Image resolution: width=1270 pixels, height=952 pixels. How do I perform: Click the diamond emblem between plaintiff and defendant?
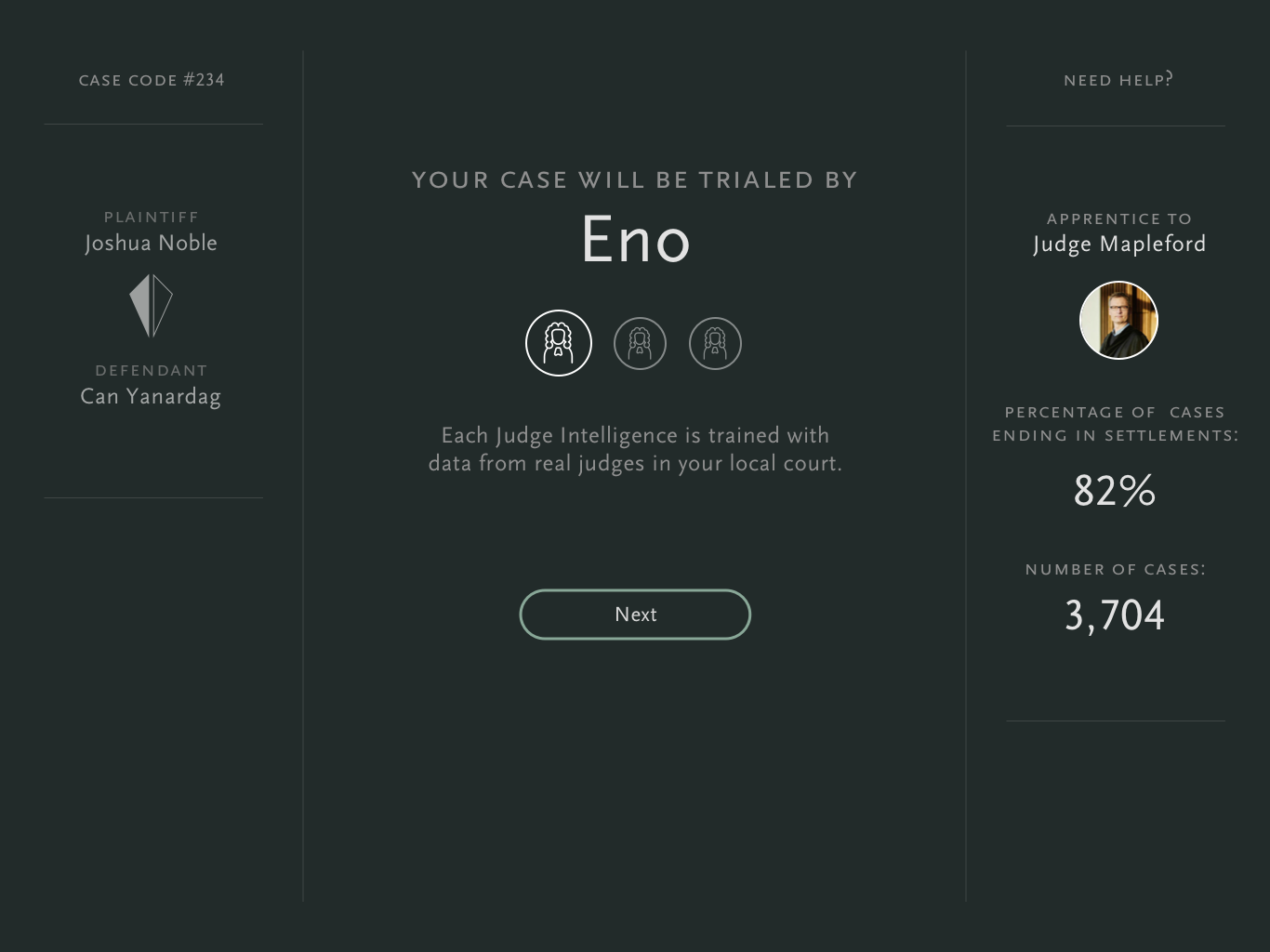click(x=151, y=305)
